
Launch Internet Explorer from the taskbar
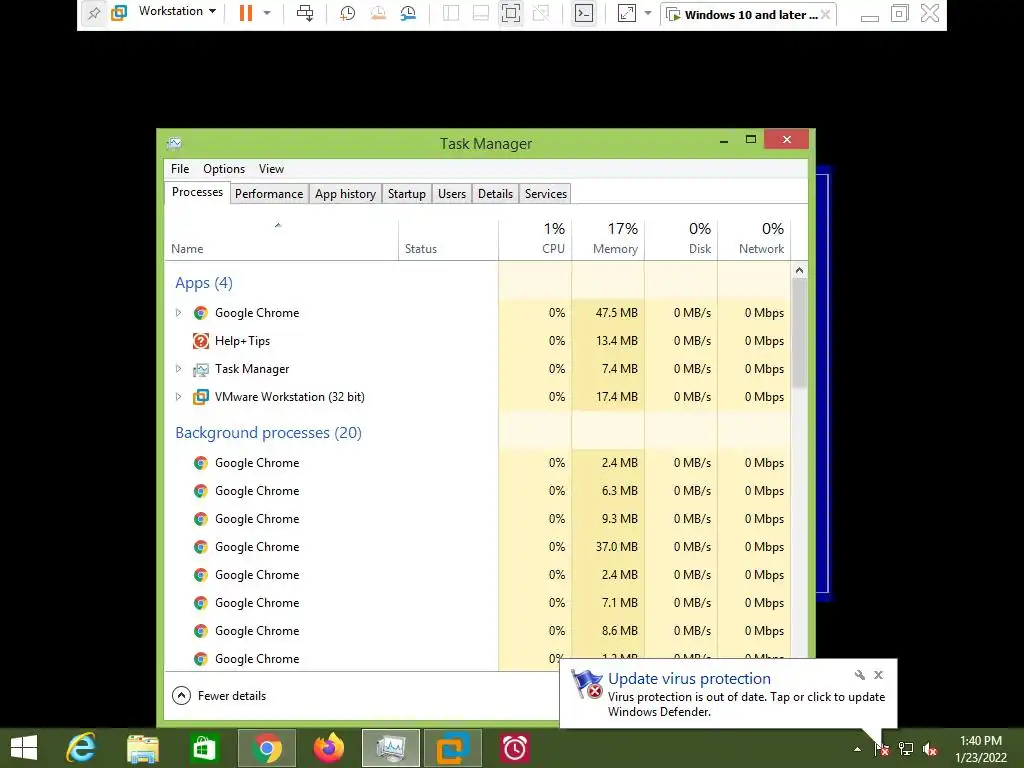pyautogui.click(x=81, y=748)
